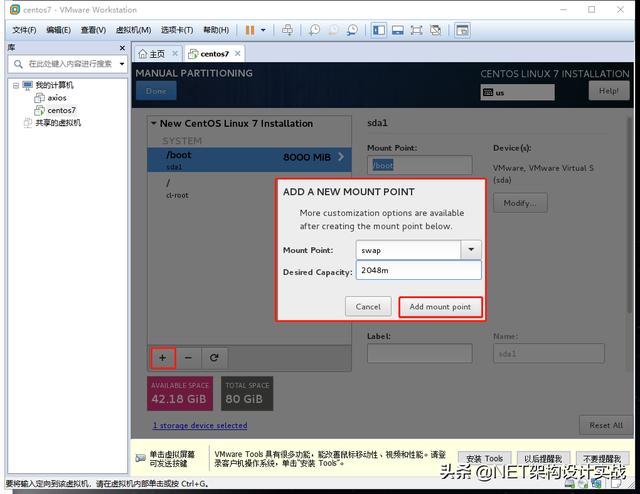
Task: Click the VMware Workstation title bar icon
Action: (x=15, y=9)
